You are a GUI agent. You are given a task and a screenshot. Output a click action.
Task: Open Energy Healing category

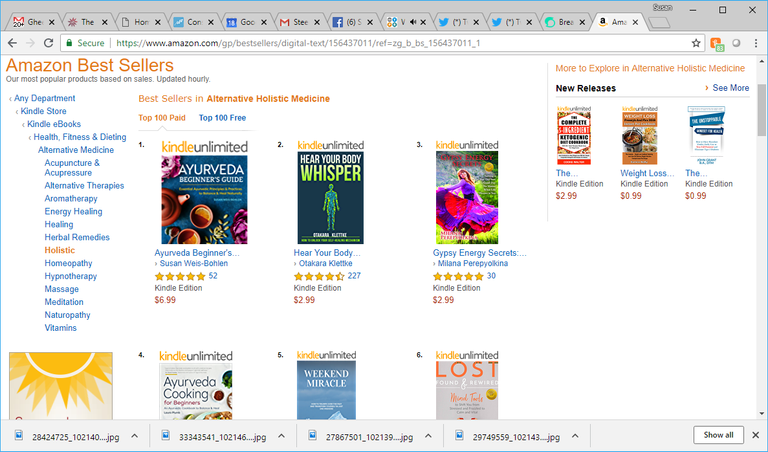click(x=73, y=212)
